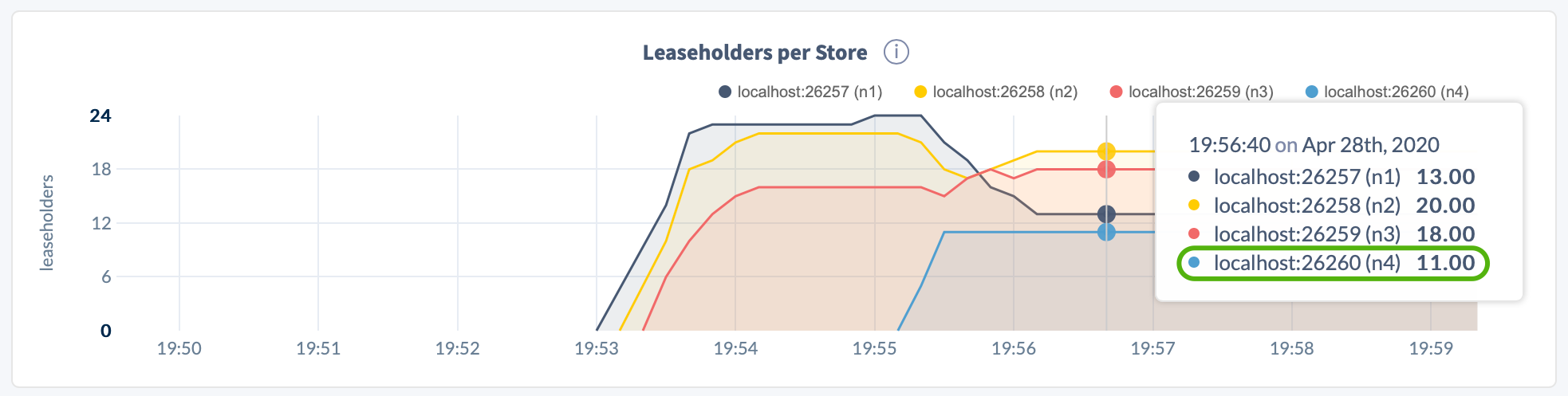Click the 19:55 label on the time axis
The height and width of the screenshot is (396, 1568).
(875, 348)
